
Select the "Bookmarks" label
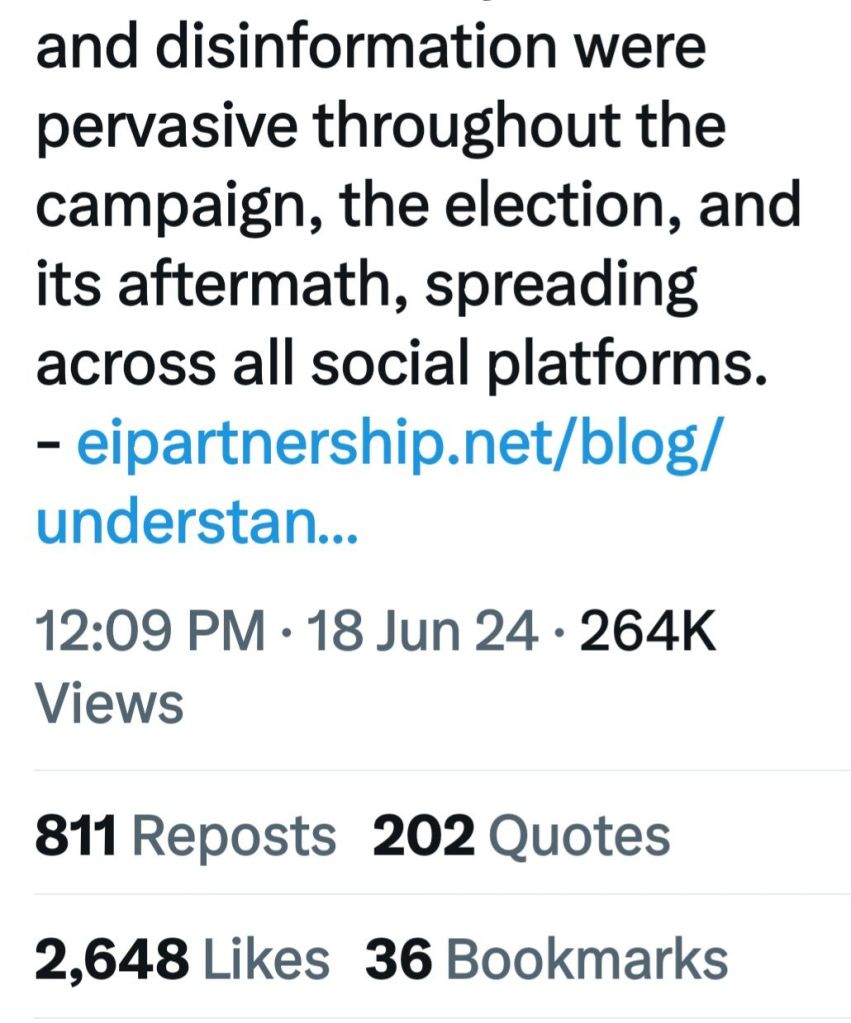587,960
